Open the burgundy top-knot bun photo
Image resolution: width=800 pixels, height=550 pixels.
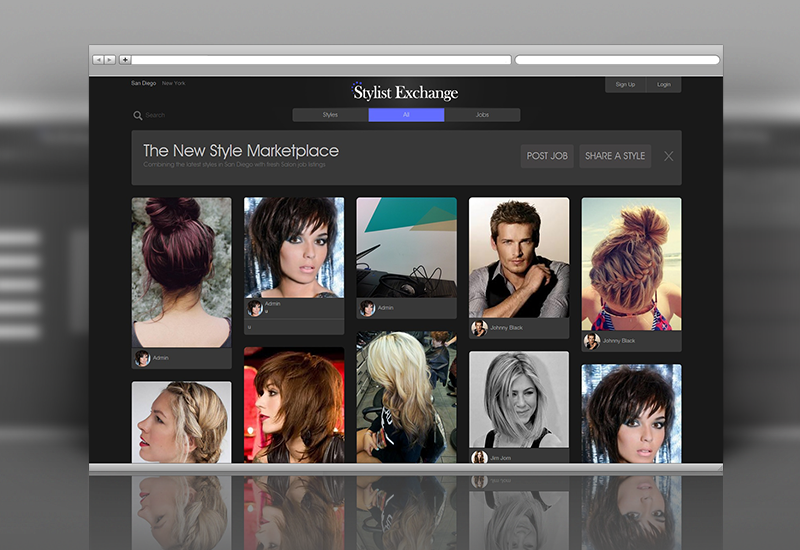[182, 272]
